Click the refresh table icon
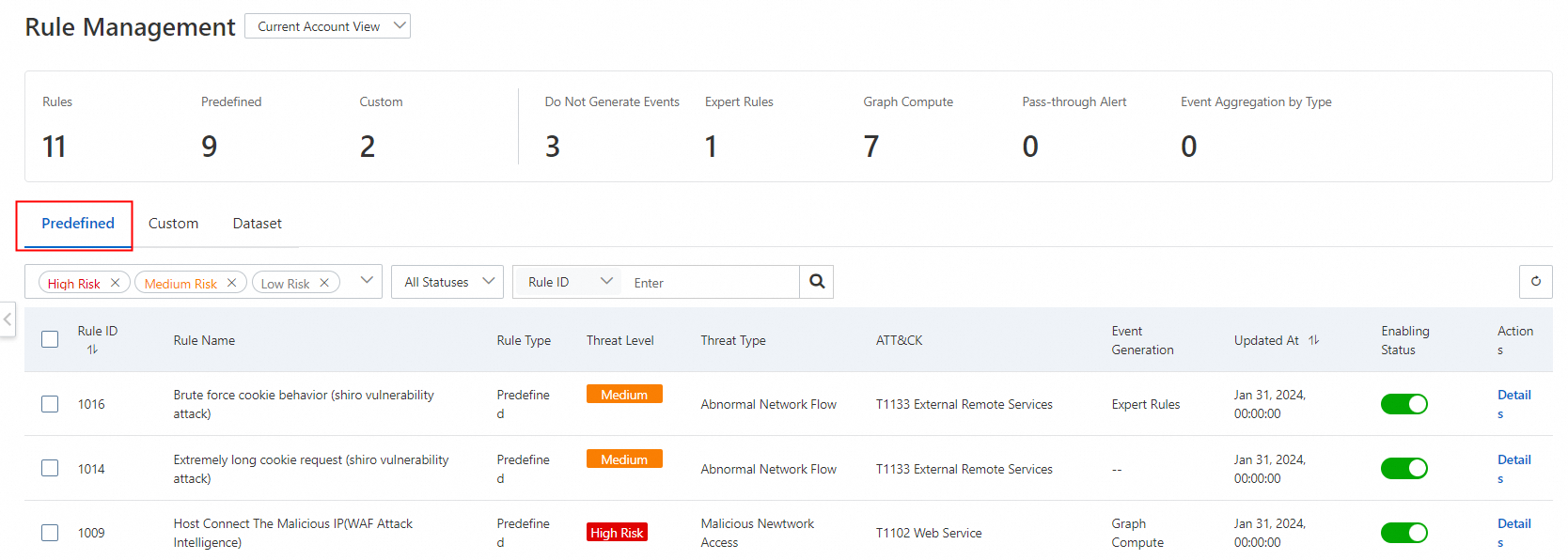Viewport: 1568px width, 560px height. [1536, 282]
